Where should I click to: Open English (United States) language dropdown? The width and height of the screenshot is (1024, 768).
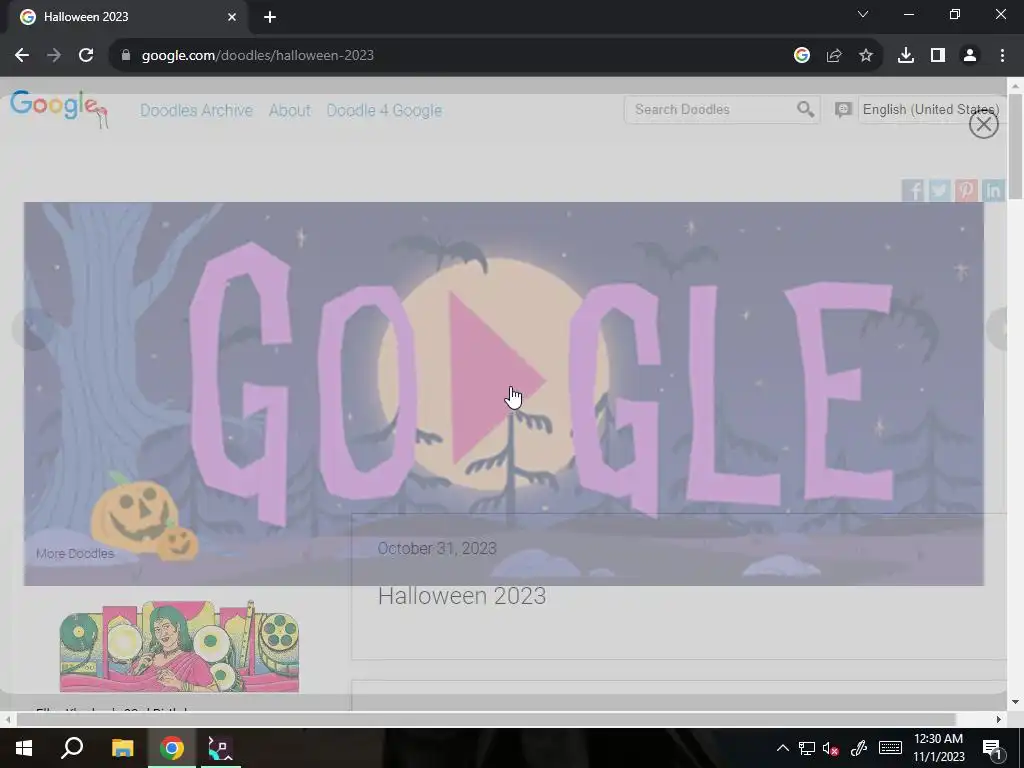[931, 110]
